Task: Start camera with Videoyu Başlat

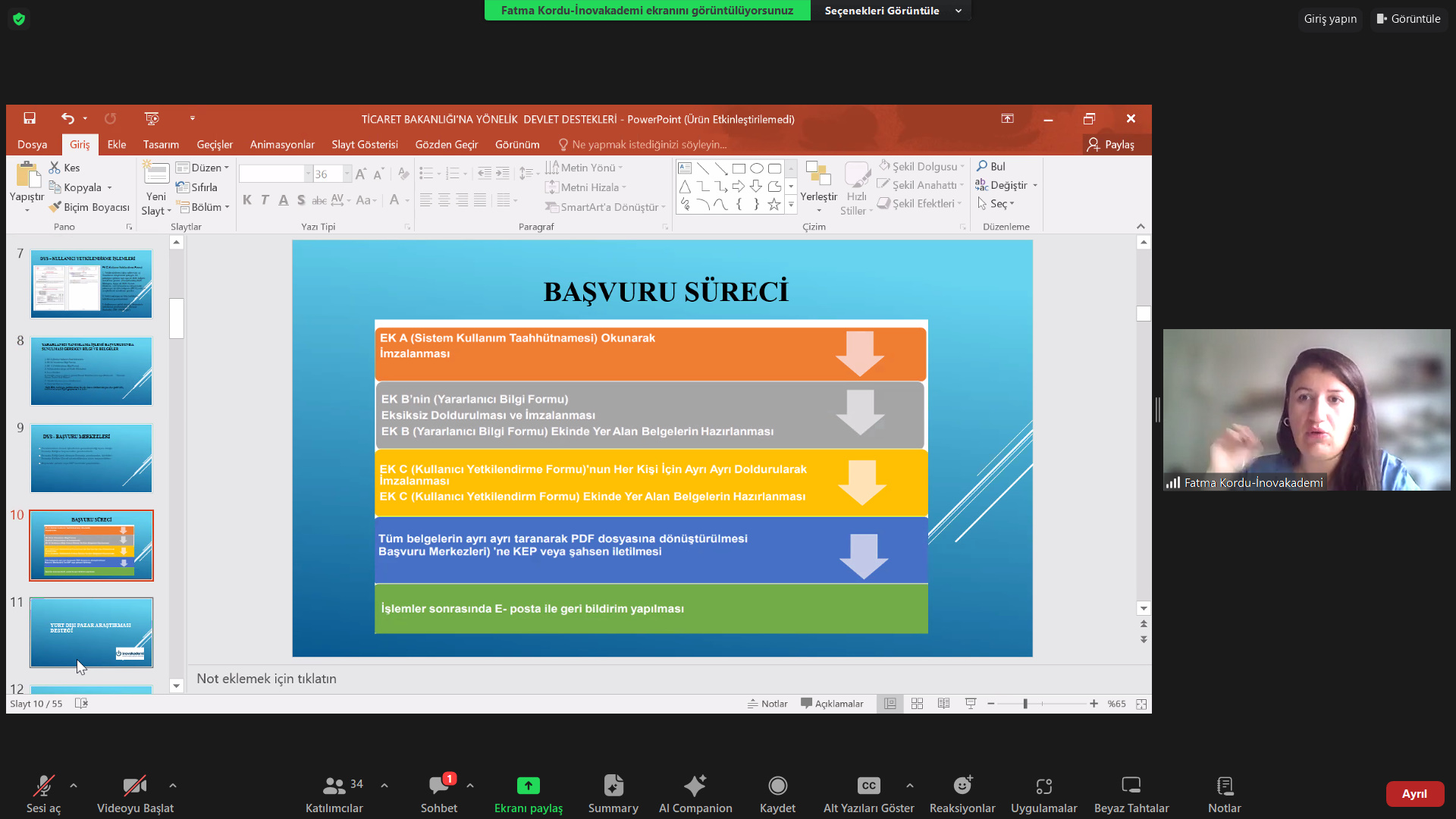Action: click(135, 786)
